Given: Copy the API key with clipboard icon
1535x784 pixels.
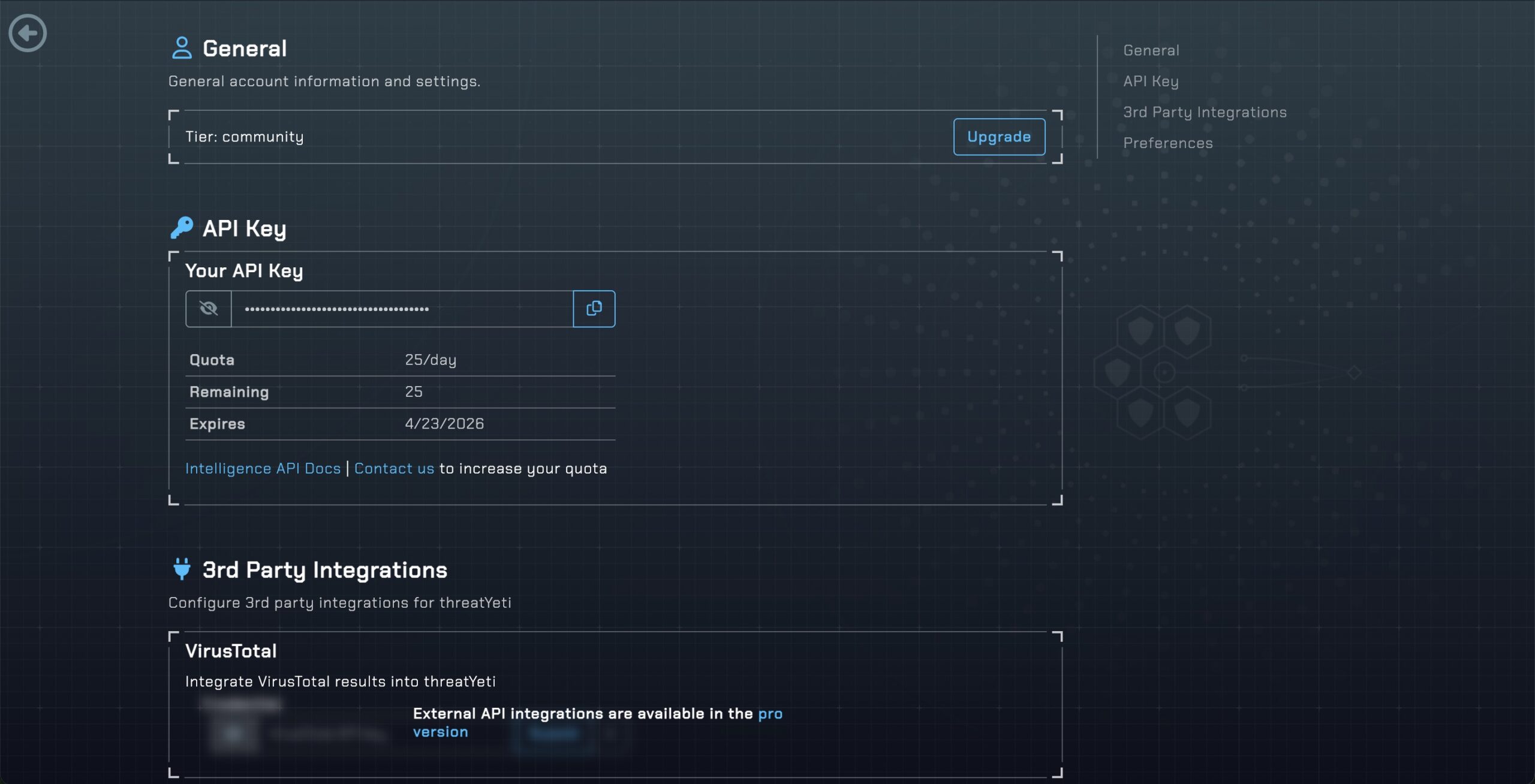Looking at the screenshot, I should pos(594,309).
